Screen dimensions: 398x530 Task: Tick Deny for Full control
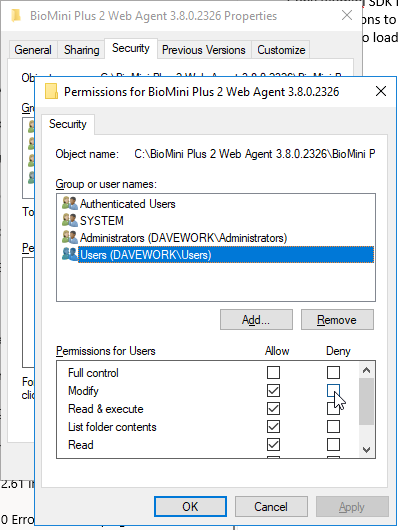click(x=333, y=372)
